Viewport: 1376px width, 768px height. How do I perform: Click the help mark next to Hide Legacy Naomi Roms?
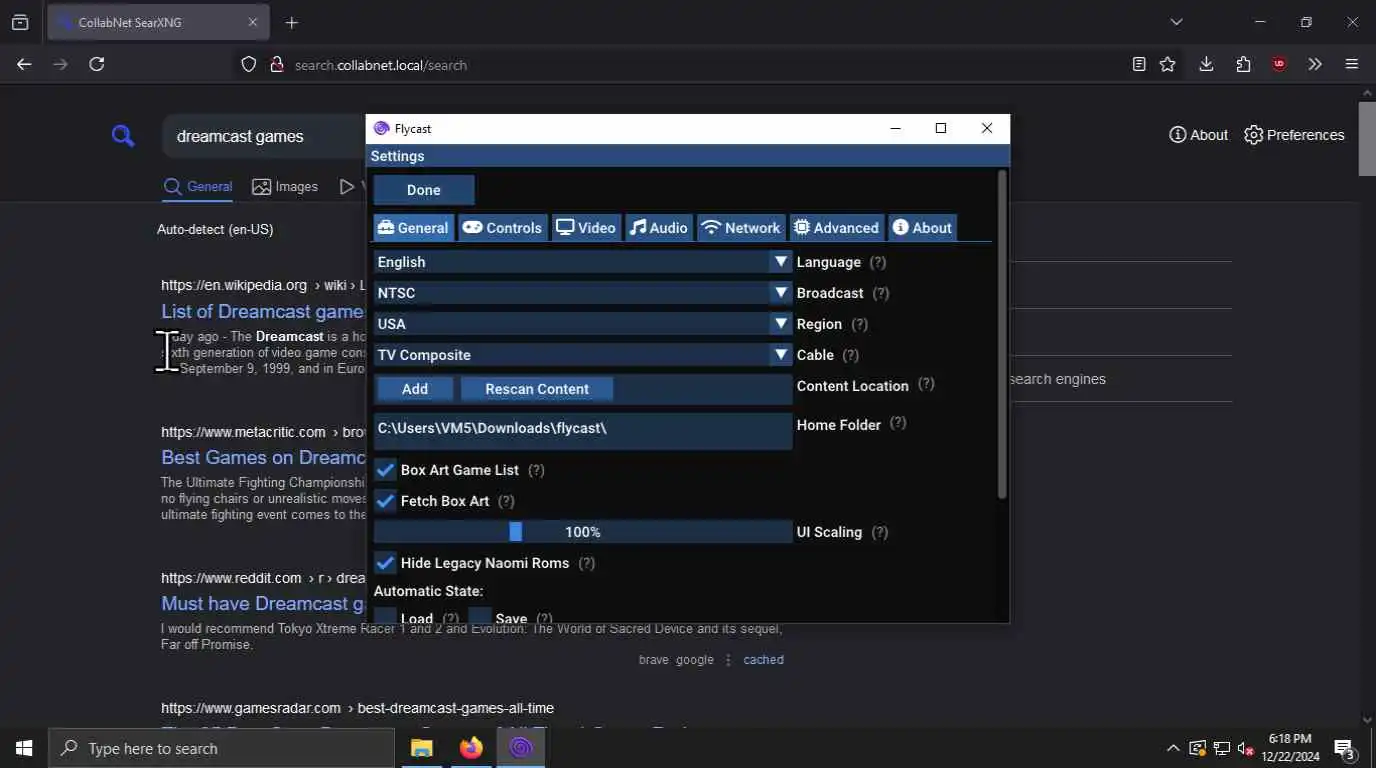click(587, 563)
